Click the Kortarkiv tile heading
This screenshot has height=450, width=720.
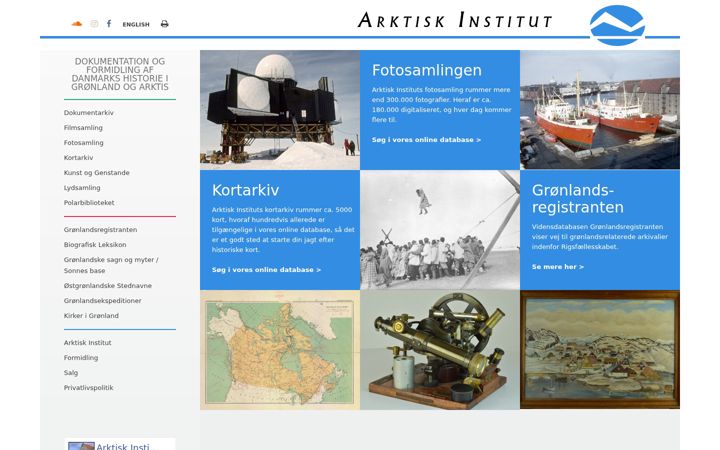(245, 190)
